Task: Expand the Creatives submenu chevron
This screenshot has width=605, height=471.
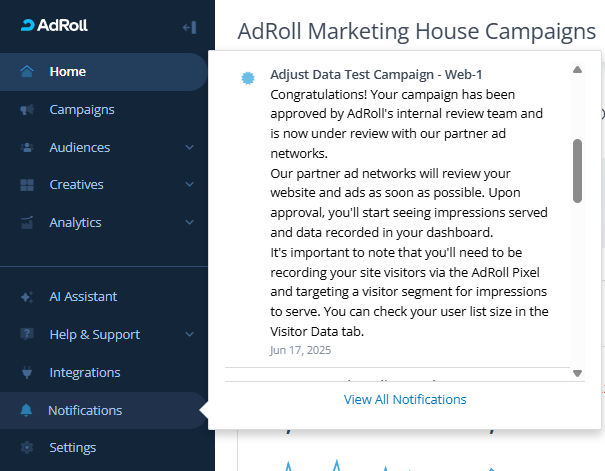Action: click(x=190, y=185)
